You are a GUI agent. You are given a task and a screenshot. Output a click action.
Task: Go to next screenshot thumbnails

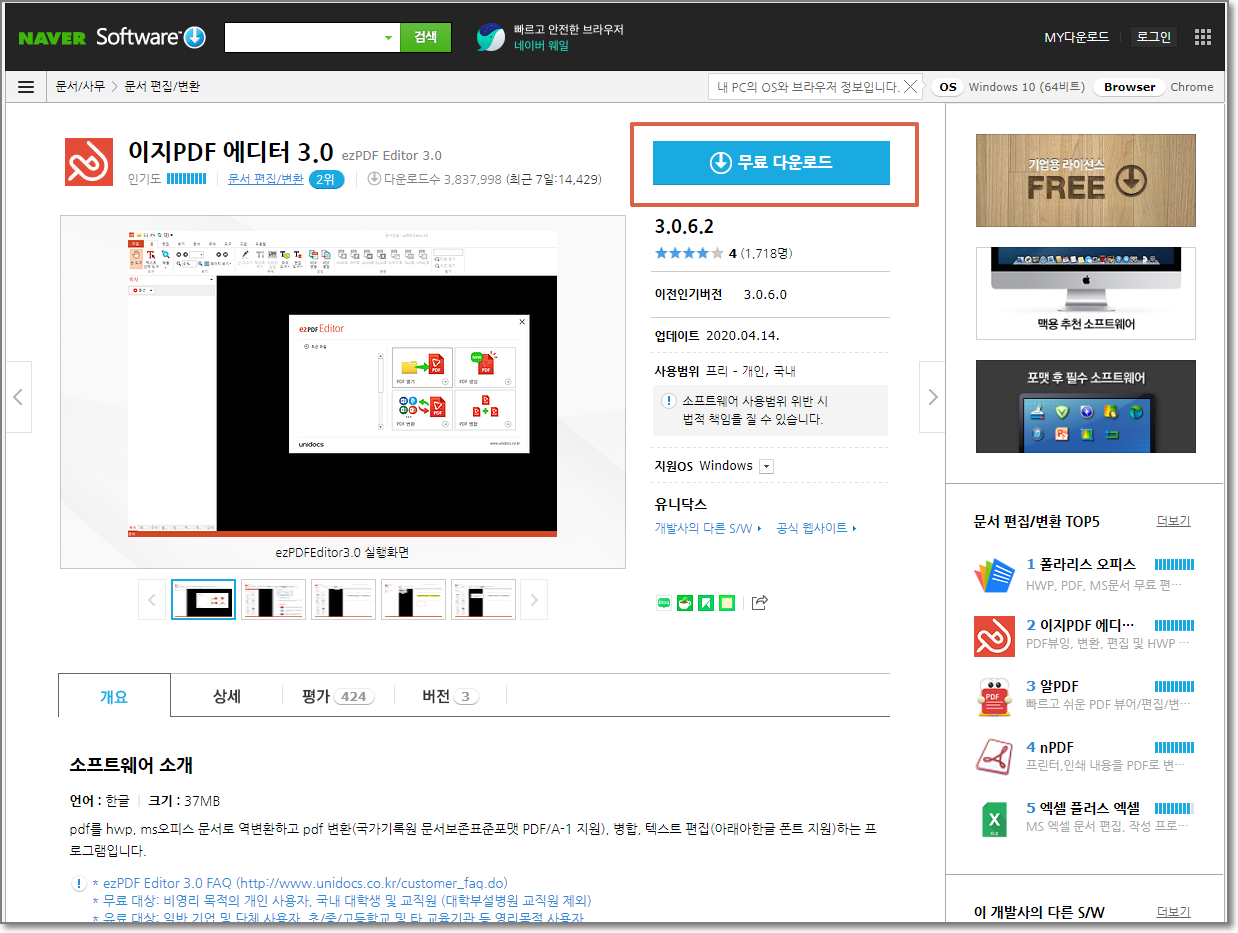(x=534, y=600)
